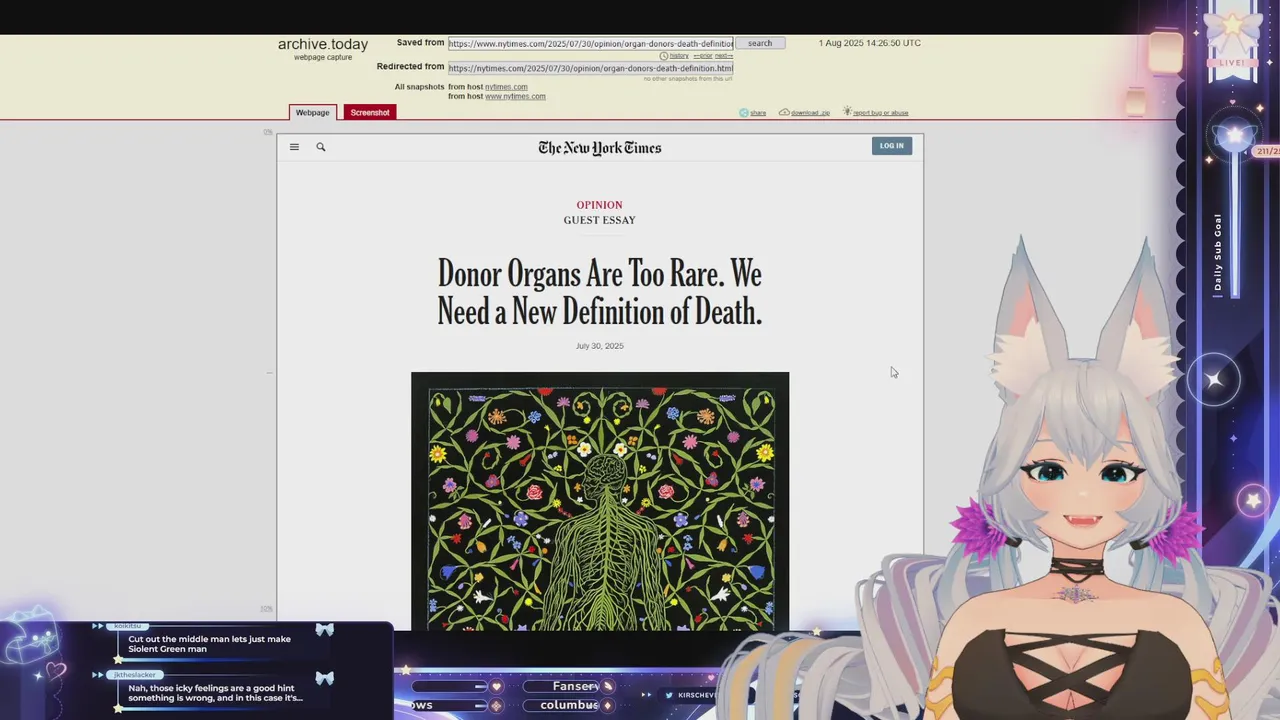This screenshot has height=720, width=1280.
Task: Click the Daily Sub Goal progress bar
Action: tap(1235, 225)
